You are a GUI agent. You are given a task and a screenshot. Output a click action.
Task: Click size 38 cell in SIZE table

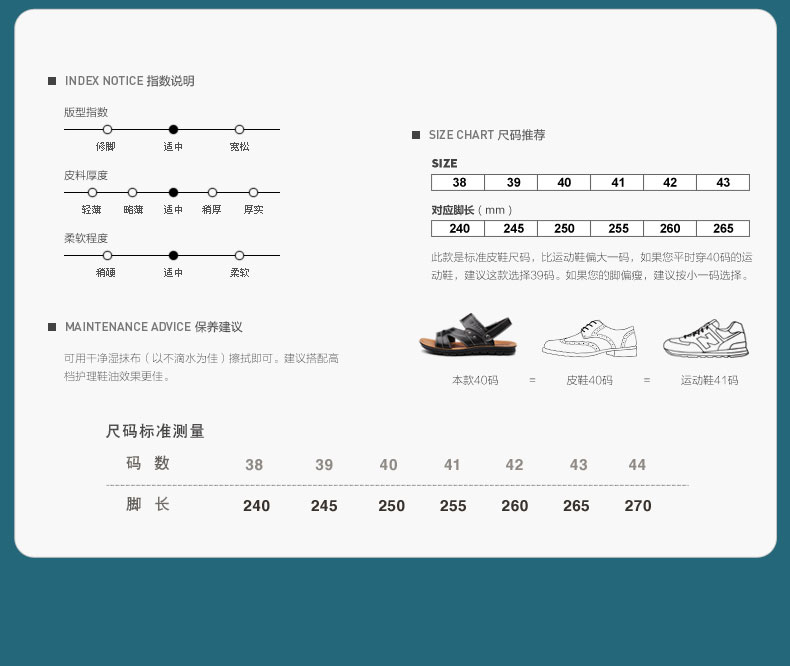pos(458,182)
